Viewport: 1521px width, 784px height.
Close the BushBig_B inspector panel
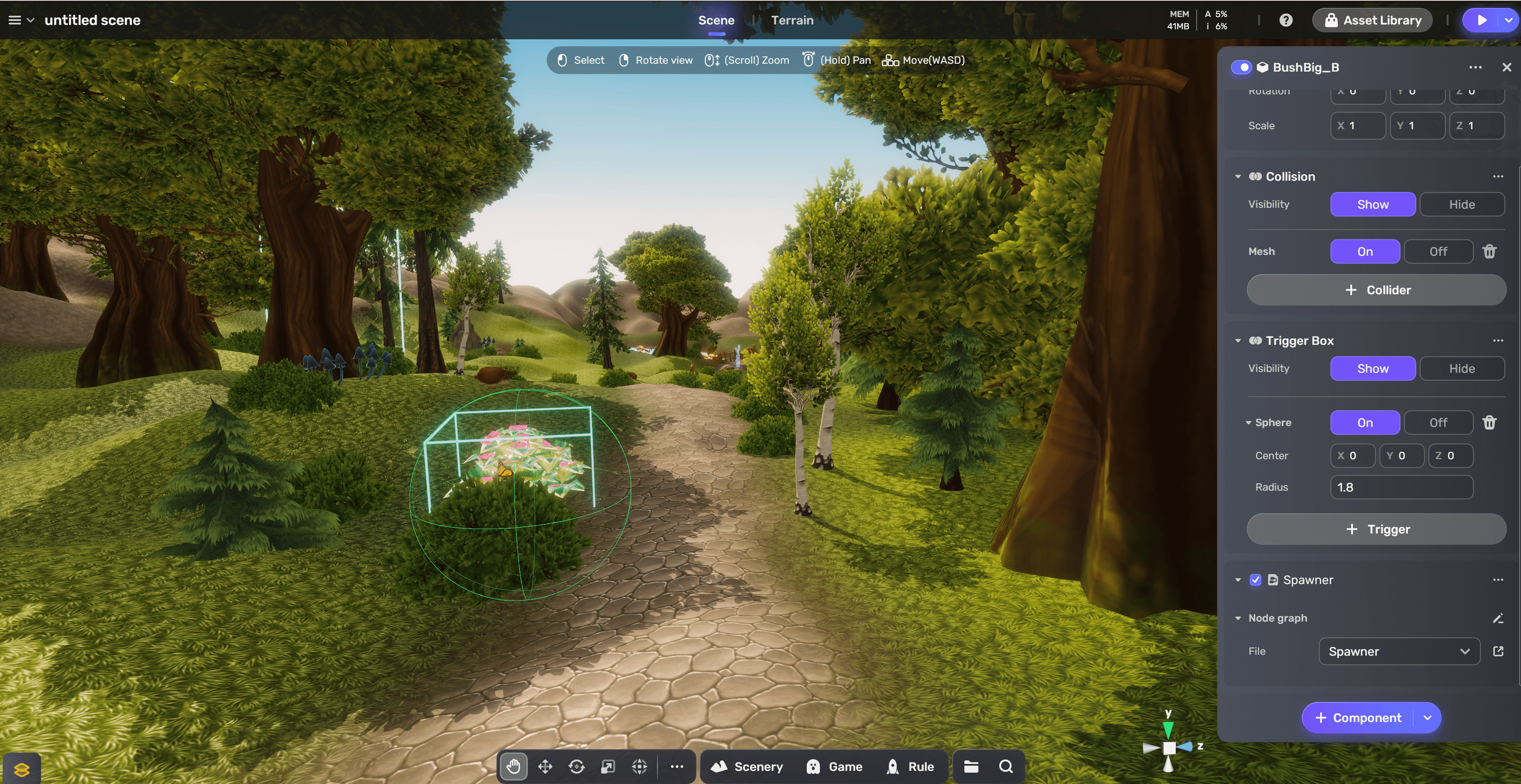click(x=1506, y=67)
